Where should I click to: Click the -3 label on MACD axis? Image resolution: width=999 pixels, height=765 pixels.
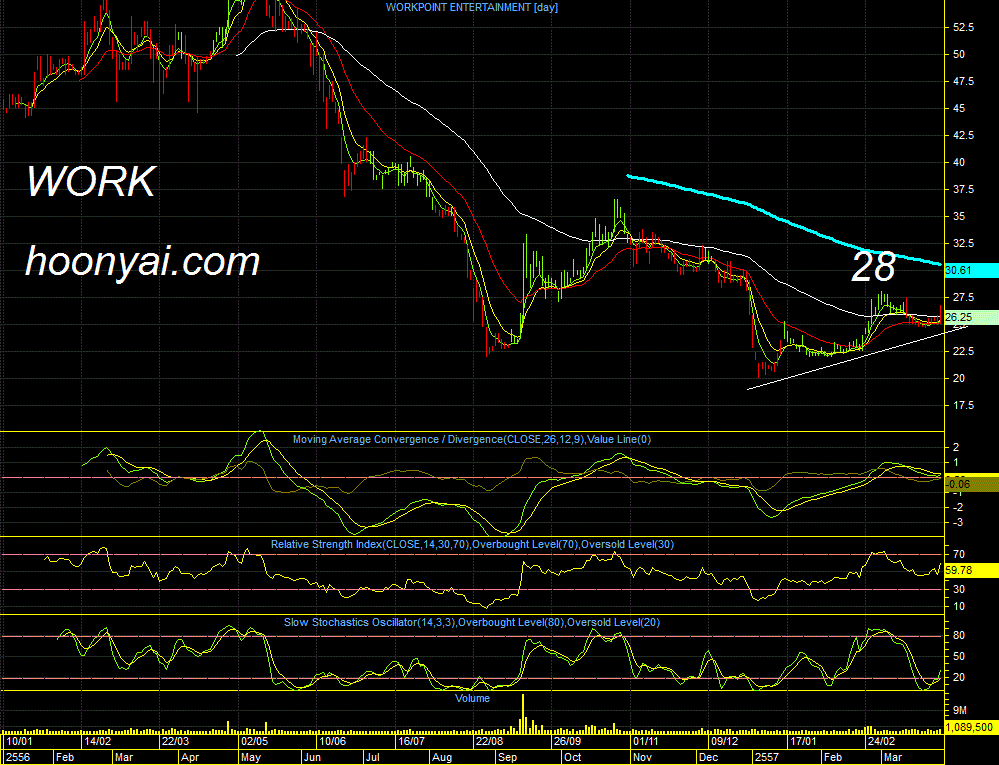[956, 523]
